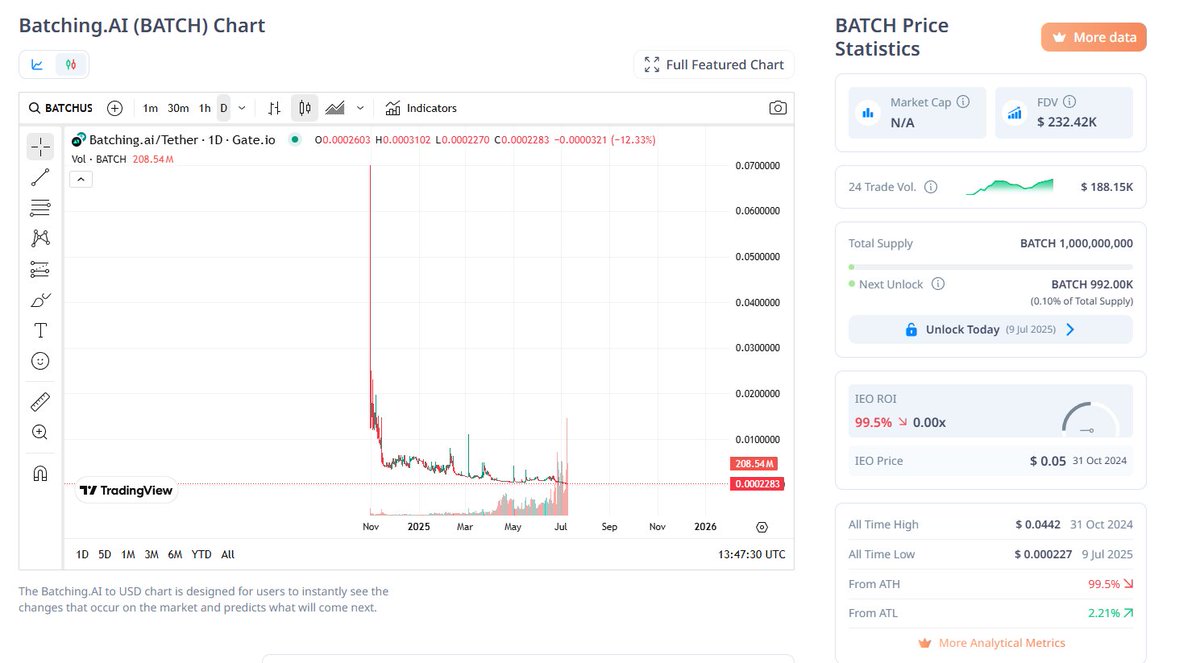Screen dimensions: 1200x663
Task: Set date range to 3M
Action: (x=151, y=554)
